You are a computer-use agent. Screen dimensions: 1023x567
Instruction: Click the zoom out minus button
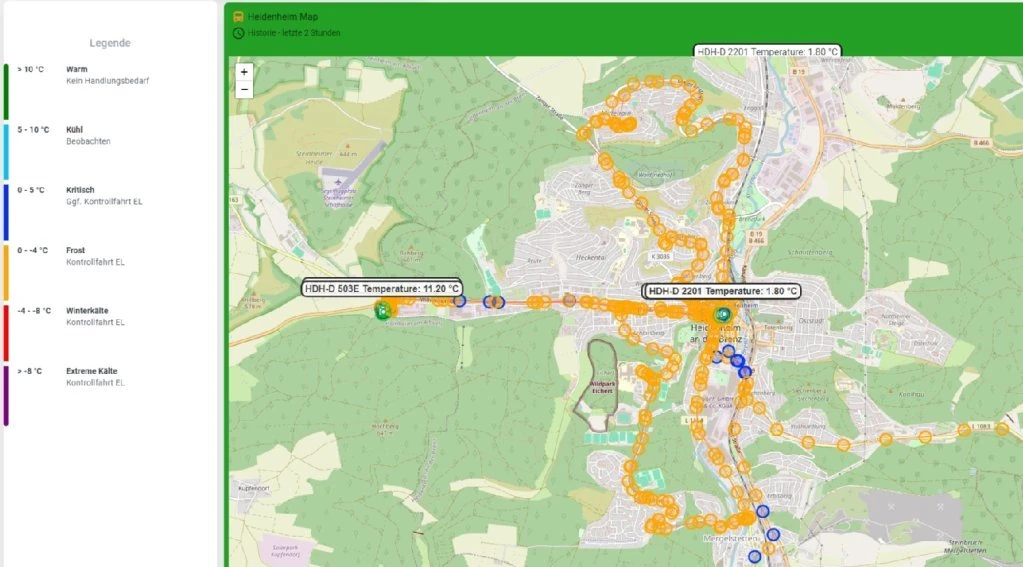[x=244, y=89]
